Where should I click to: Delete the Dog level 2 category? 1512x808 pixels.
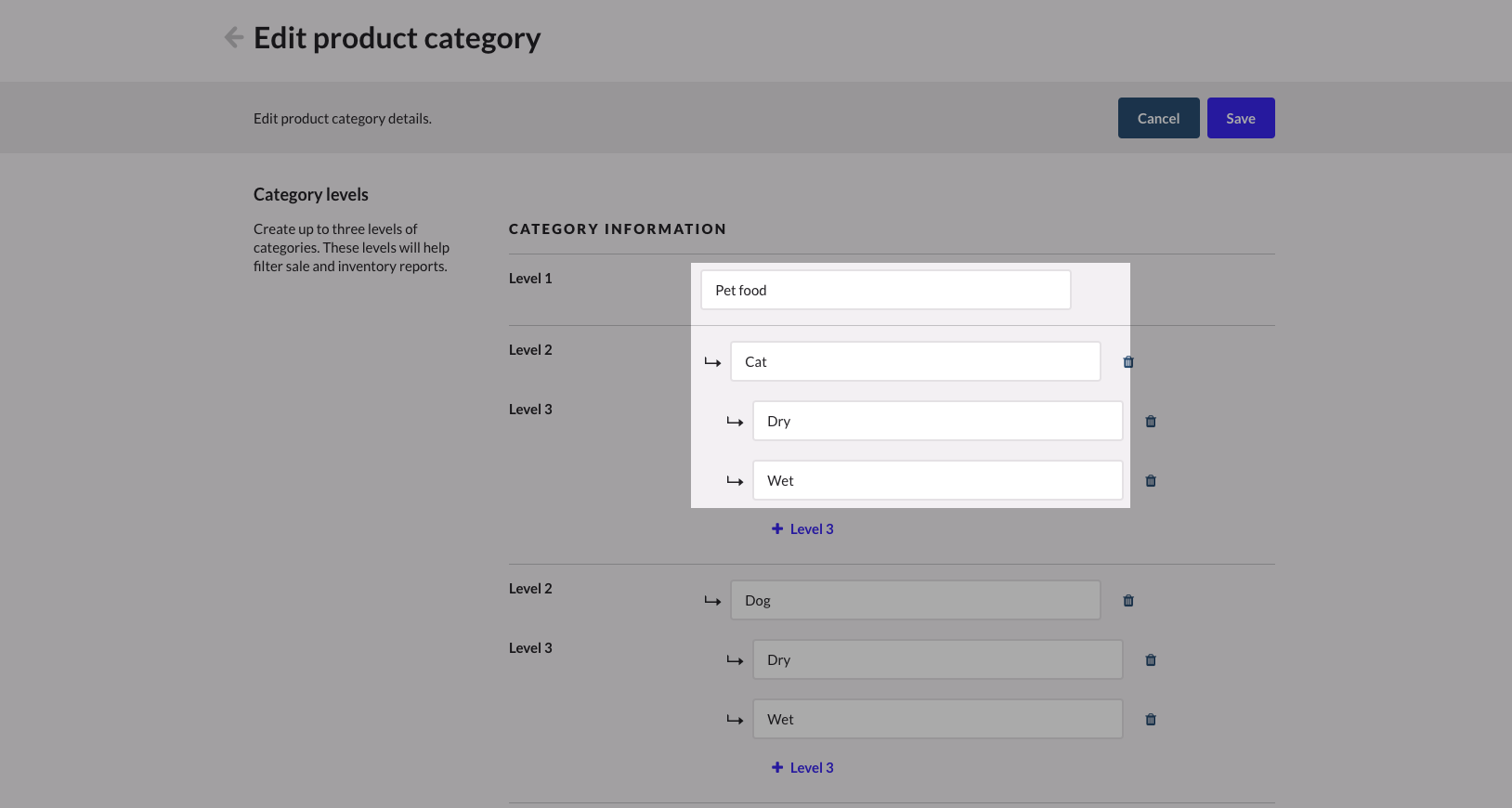(1128, 601)
